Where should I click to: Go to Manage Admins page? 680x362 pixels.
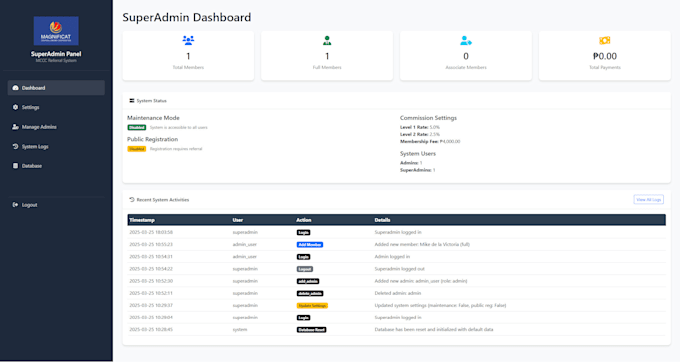coord(56,127)
